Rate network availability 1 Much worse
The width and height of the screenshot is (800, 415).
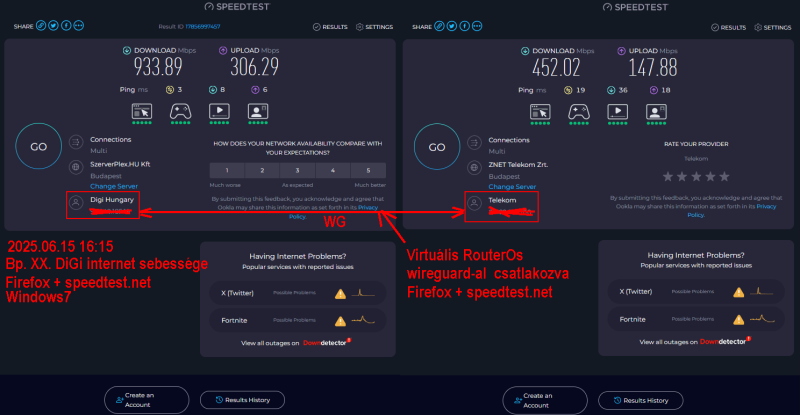227,170
